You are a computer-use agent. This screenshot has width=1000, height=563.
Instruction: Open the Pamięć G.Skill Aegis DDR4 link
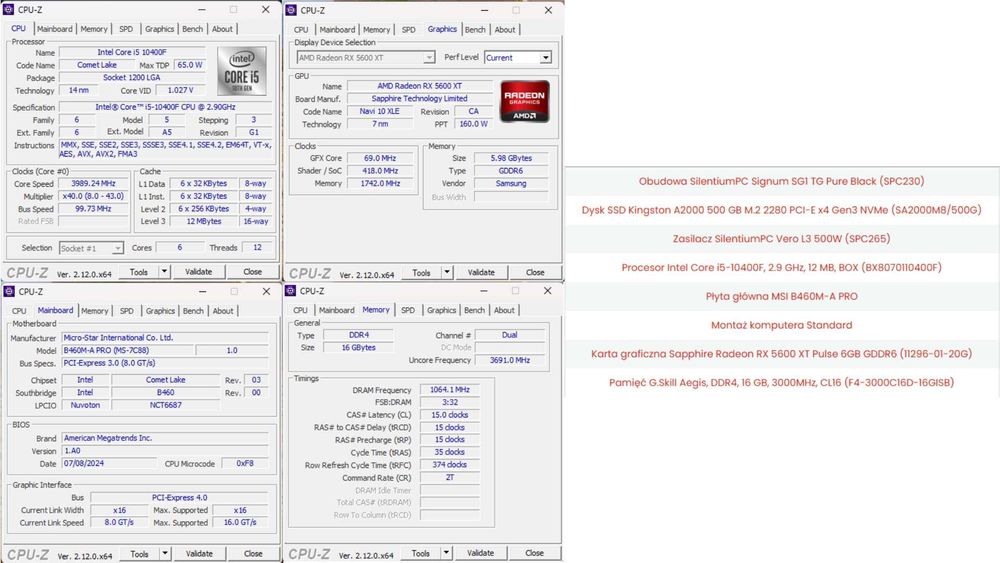click(781, 383)
